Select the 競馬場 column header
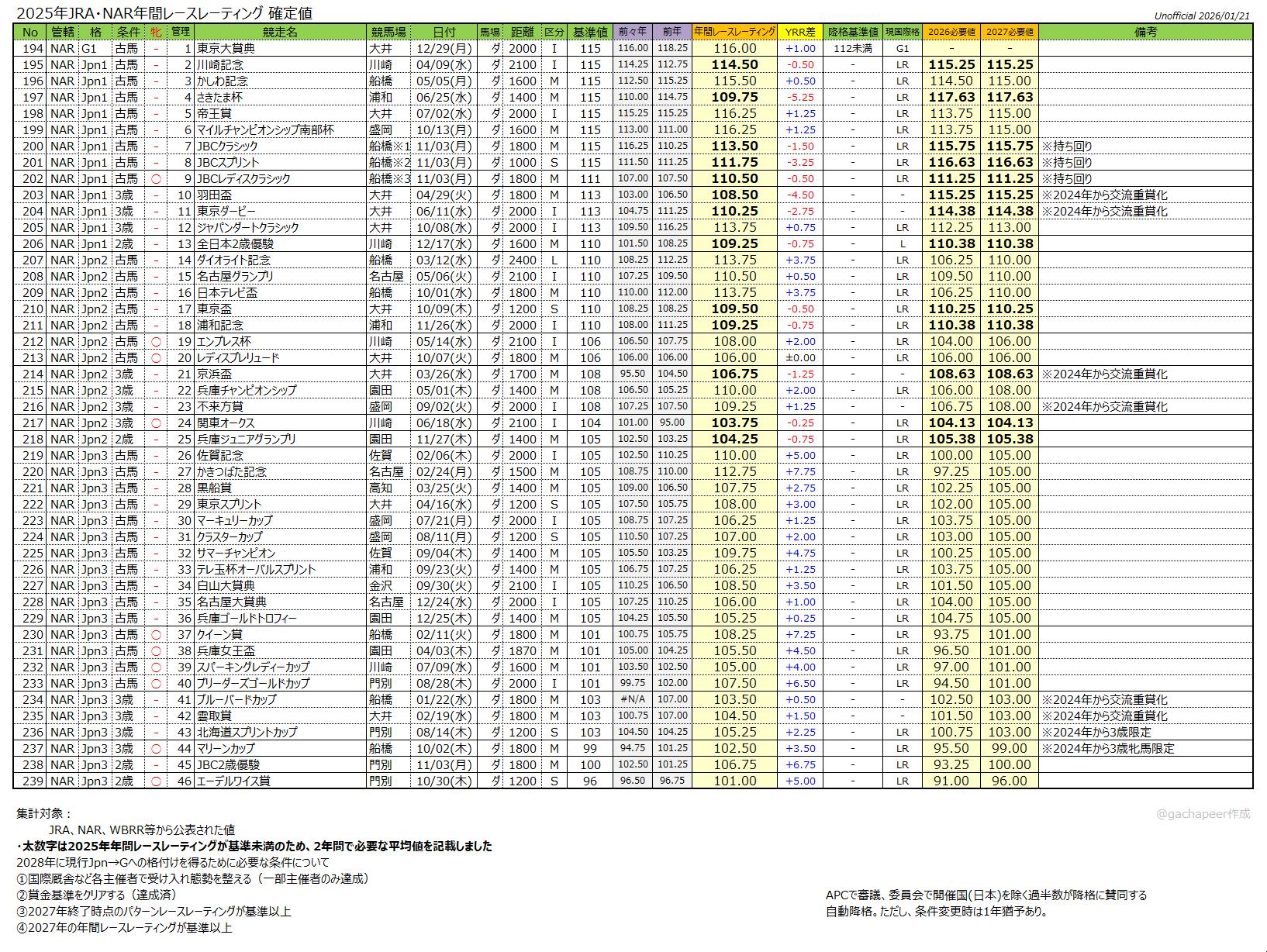The height and width of the screenshot is (952, 1267). (x=388, y=32)
